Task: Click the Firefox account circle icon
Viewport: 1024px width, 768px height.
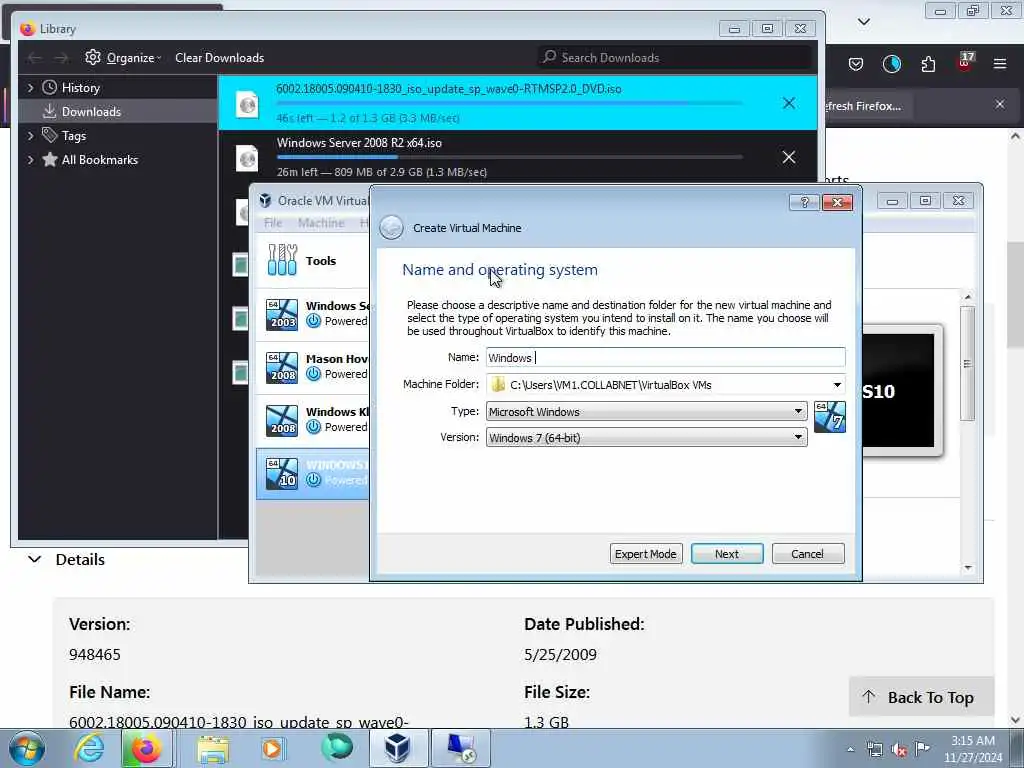Action: pos(891,64)
